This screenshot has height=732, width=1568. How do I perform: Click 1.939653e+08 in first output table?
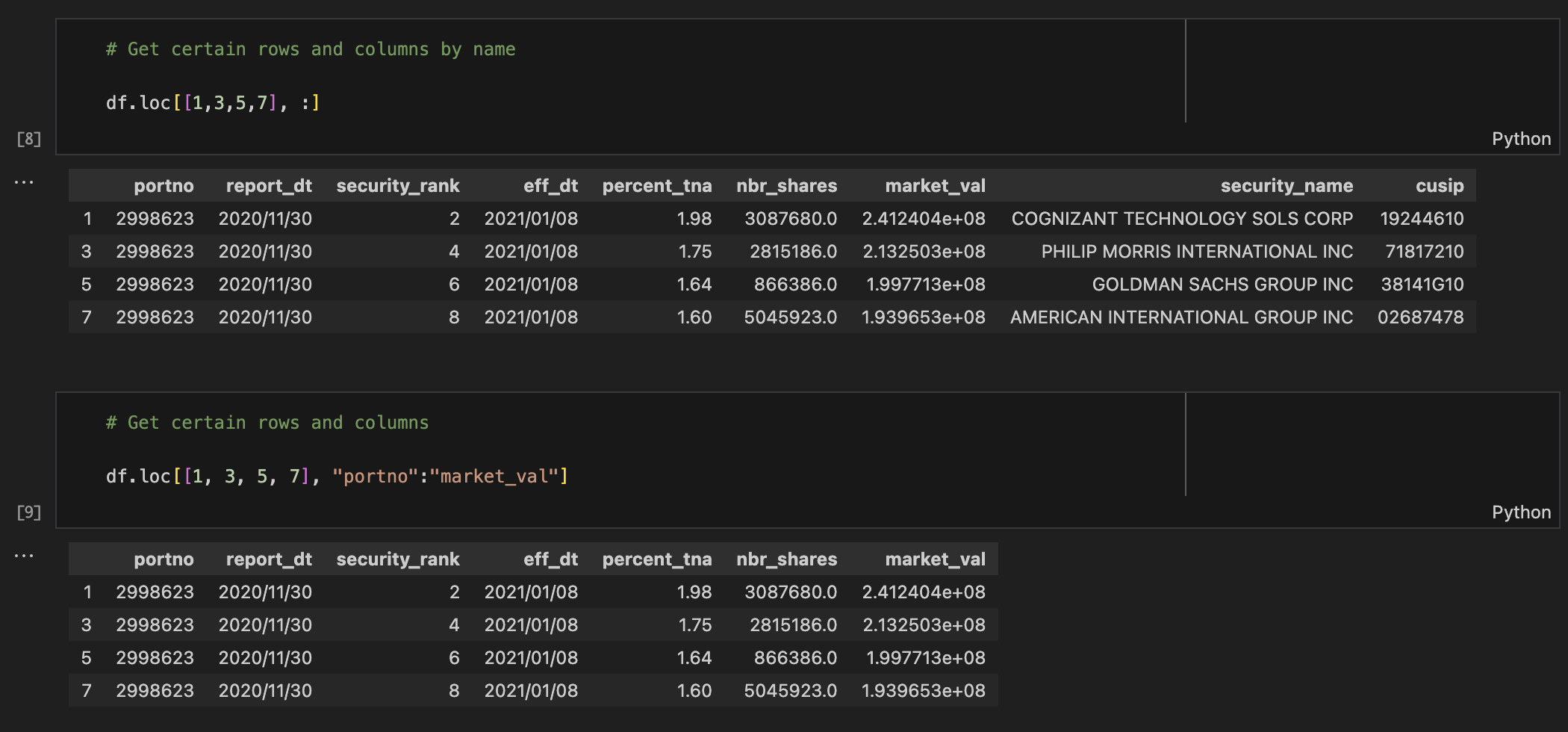(x=924, y=317)
